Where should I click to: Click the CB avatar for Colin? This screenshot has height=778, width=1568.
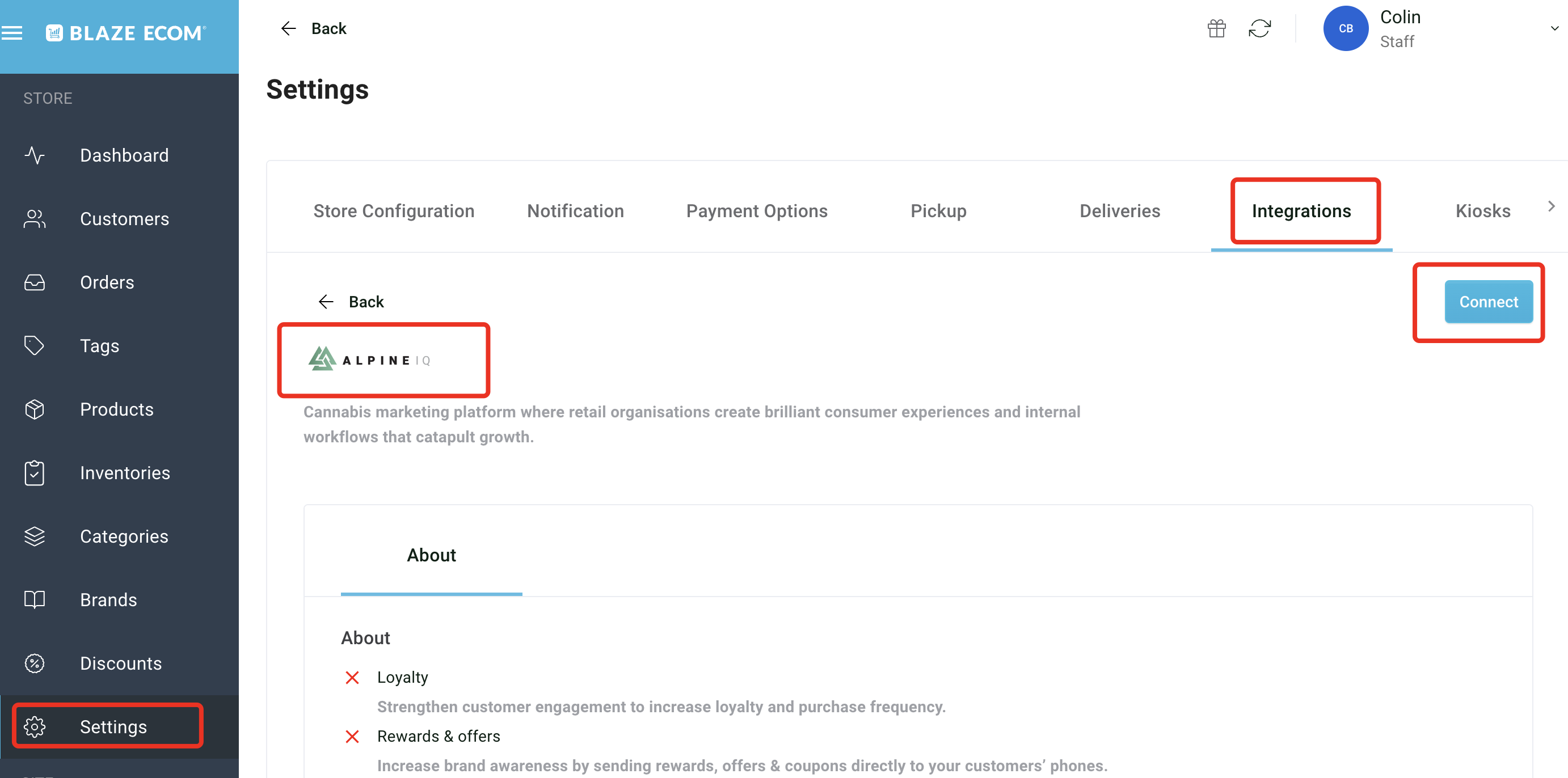[x=1346, y=28]
